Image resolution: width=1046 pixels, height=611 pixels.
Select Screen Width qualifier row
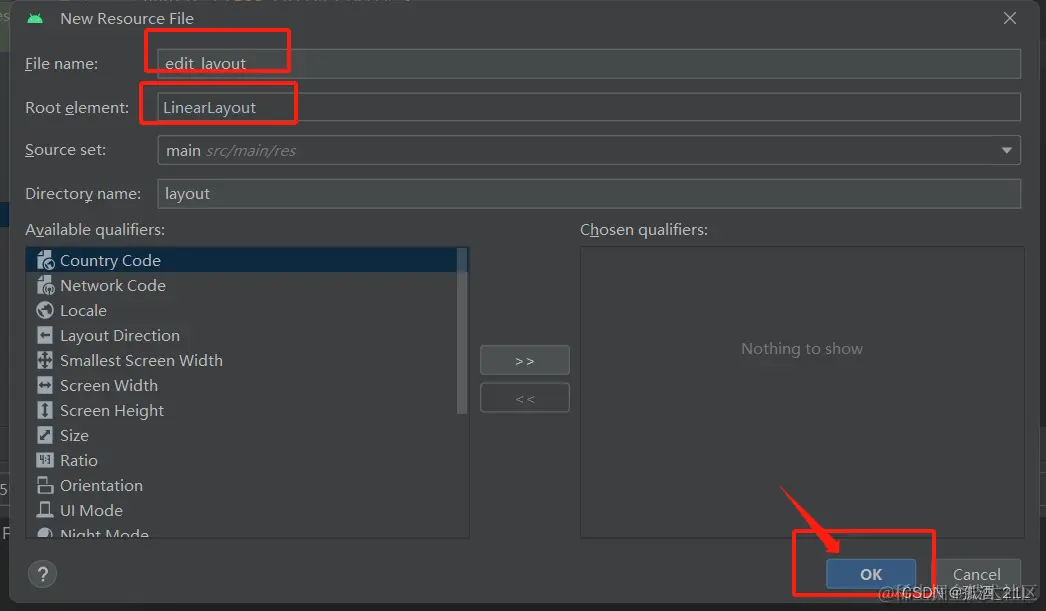tap(241, 386)
